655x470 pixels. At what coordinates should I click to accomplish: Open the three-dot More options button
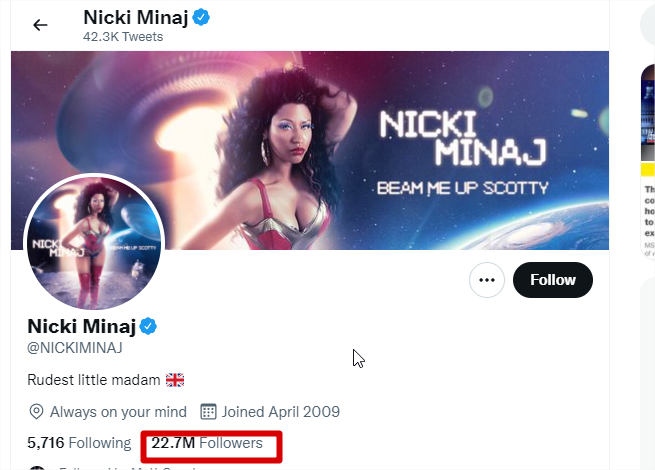point(487,280)
